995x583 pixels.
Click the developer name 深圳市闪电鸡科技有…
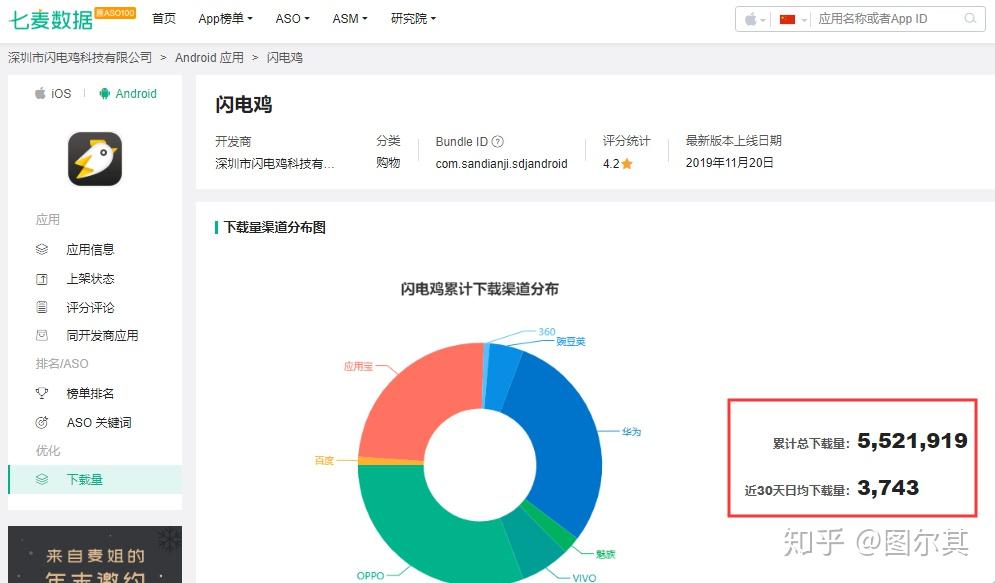(x=275, y=164)
